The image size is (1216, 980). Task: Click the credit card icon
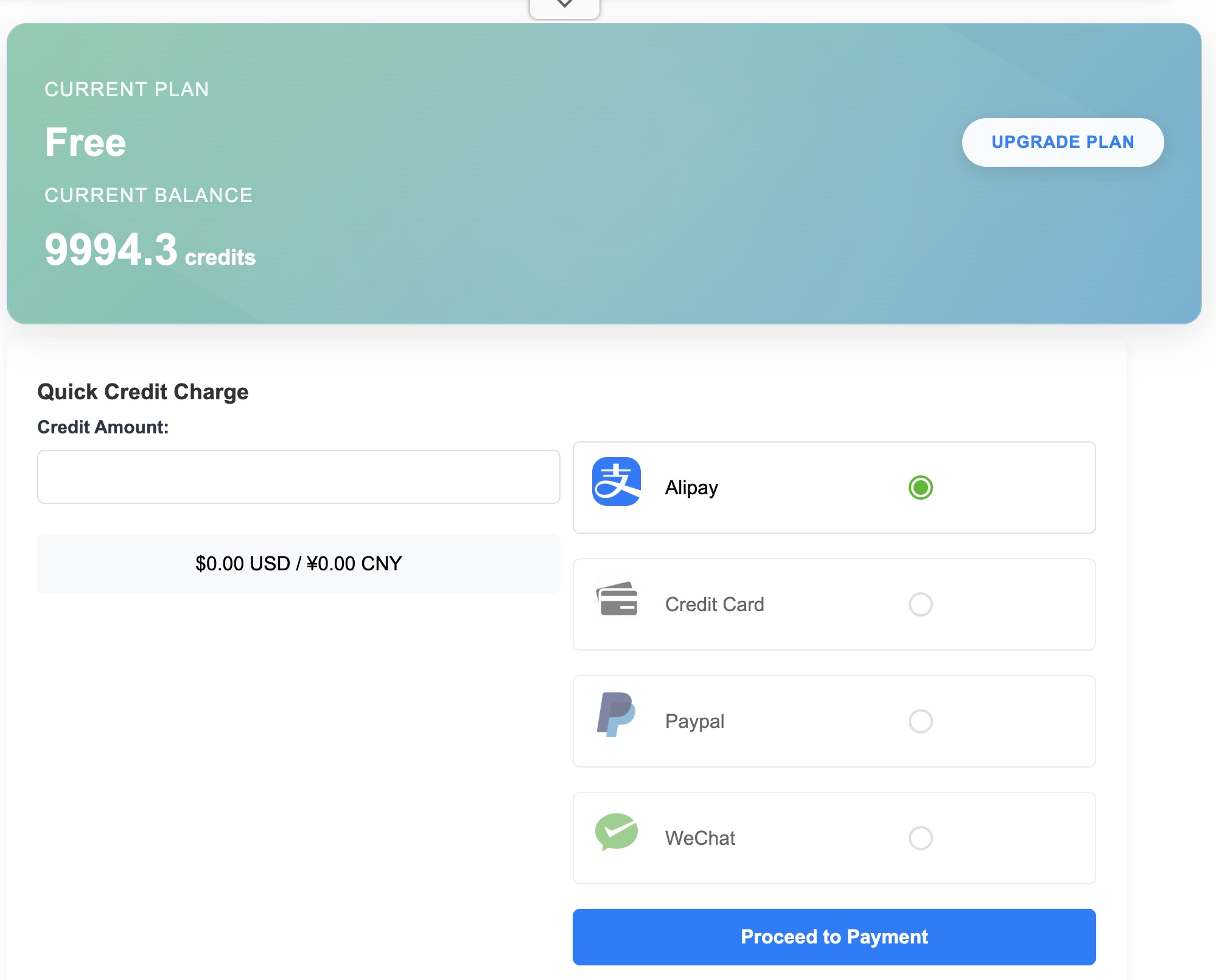pos(617,604)
